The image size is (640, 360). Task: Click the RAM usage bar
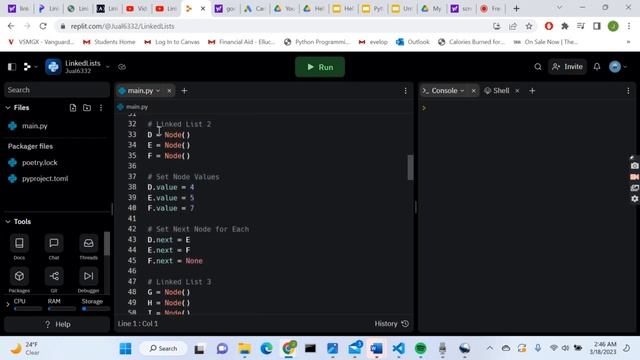[62, 309]
